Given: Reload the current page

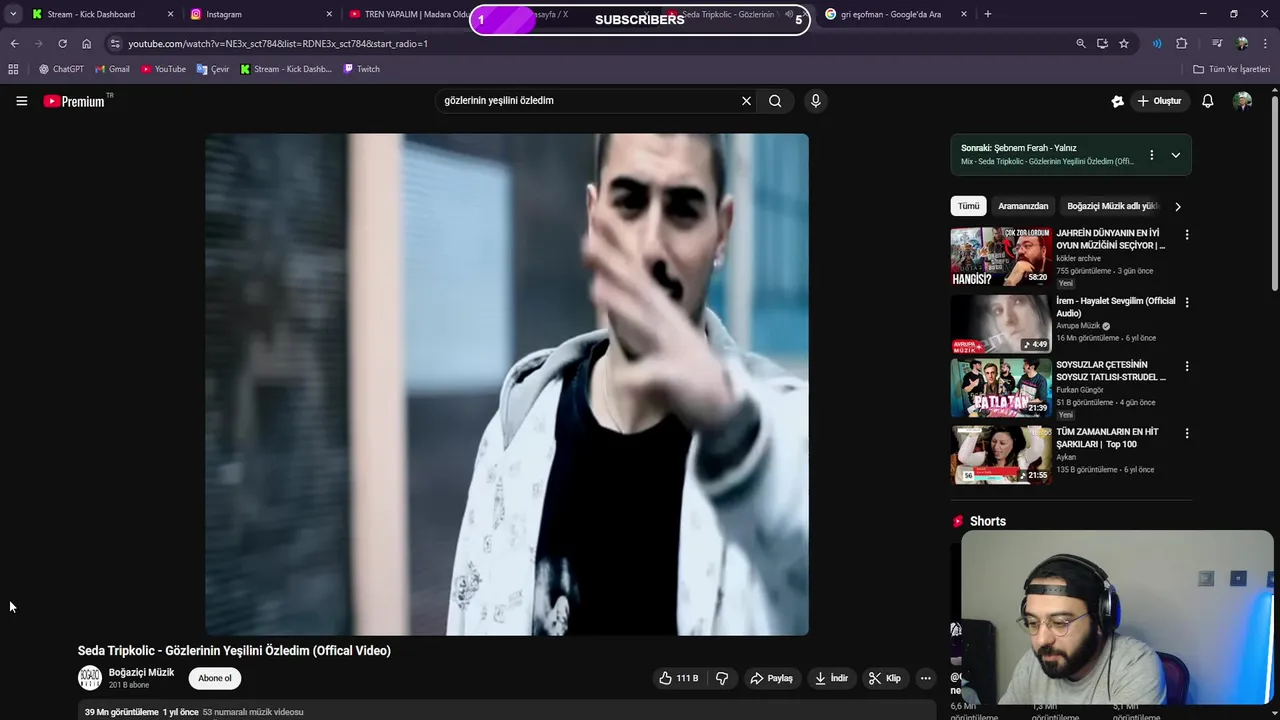Looking at the screenshot, I should (x=62, y=44).
